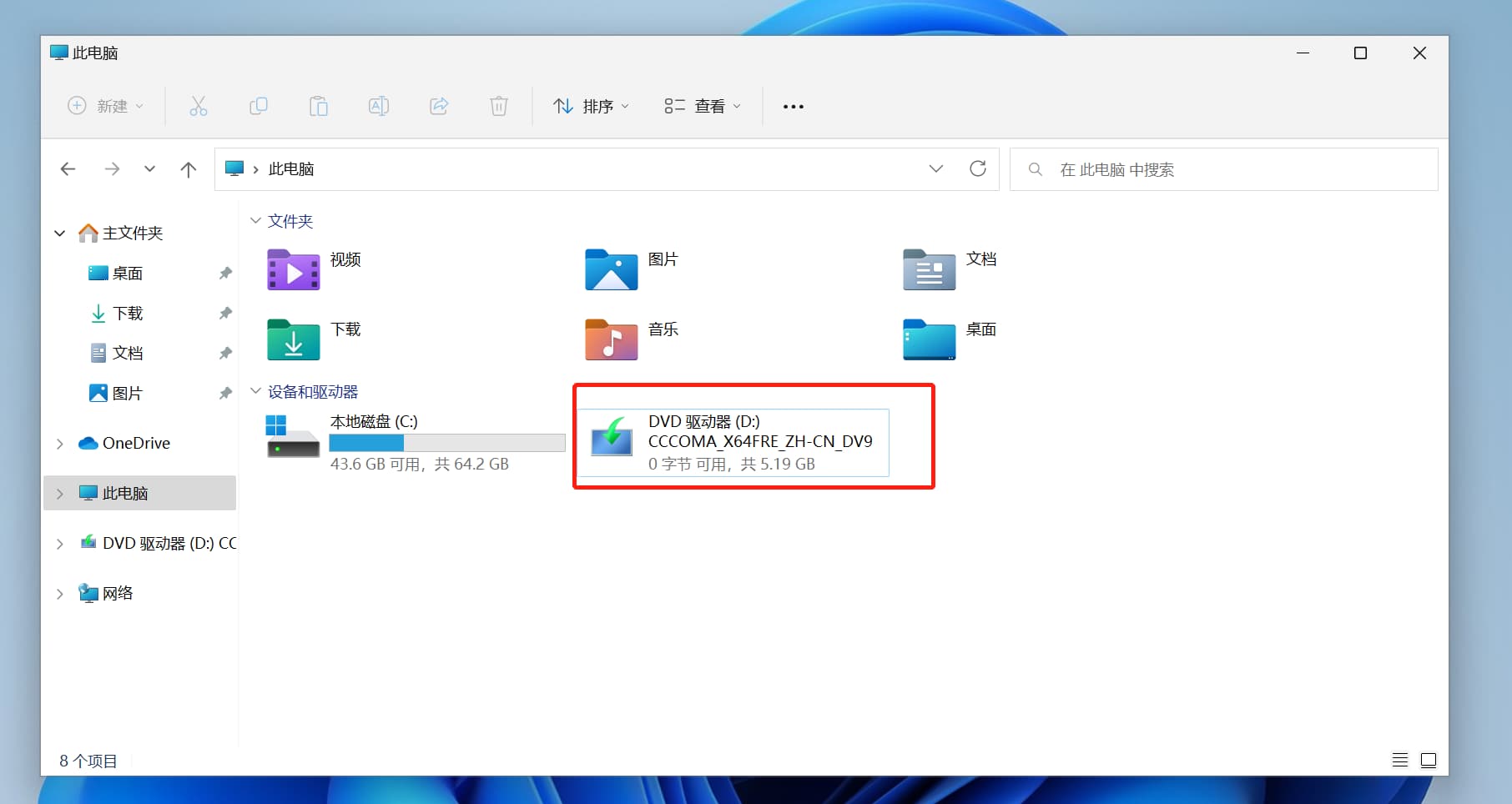The width and height of the screenshot is (1512, 804).
Task: Open the 排序 sort dropdown menu
Action: pos(592,106)
